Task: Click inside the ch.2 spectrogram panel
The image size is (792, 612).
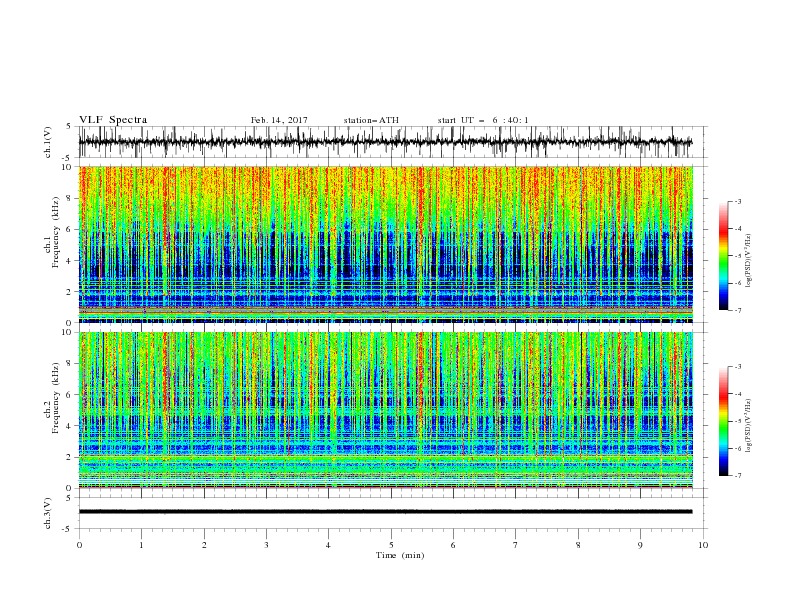Action: 385,410
